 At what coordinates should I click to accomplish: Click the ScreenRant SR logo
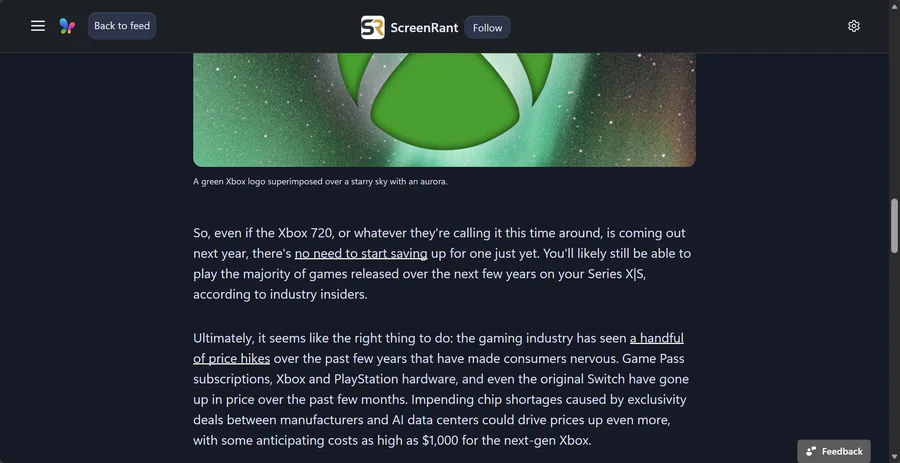click(x=372, y=27)
